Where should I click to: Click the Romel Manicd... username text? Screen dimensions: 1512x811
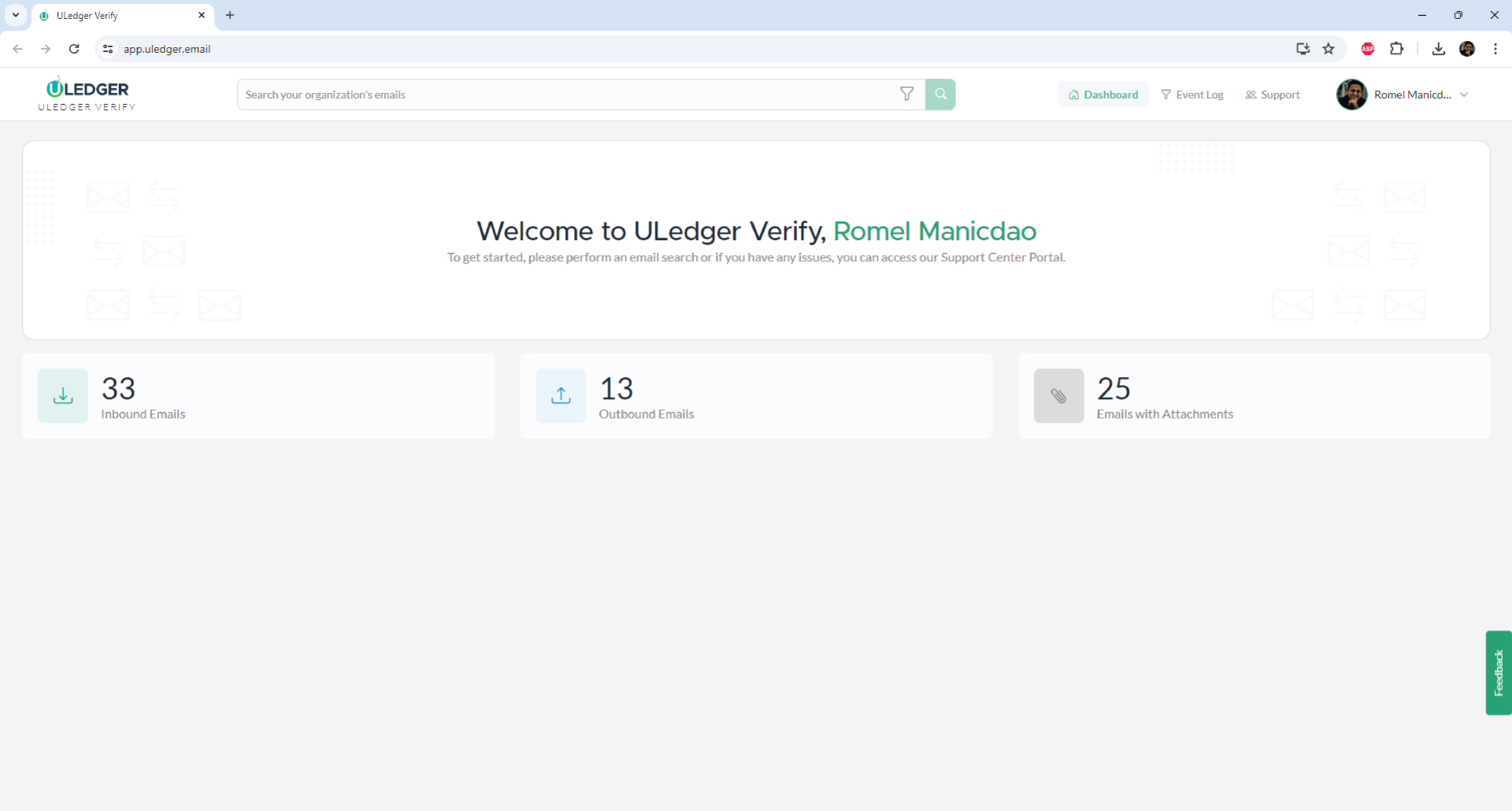(x=1413, y=94)
